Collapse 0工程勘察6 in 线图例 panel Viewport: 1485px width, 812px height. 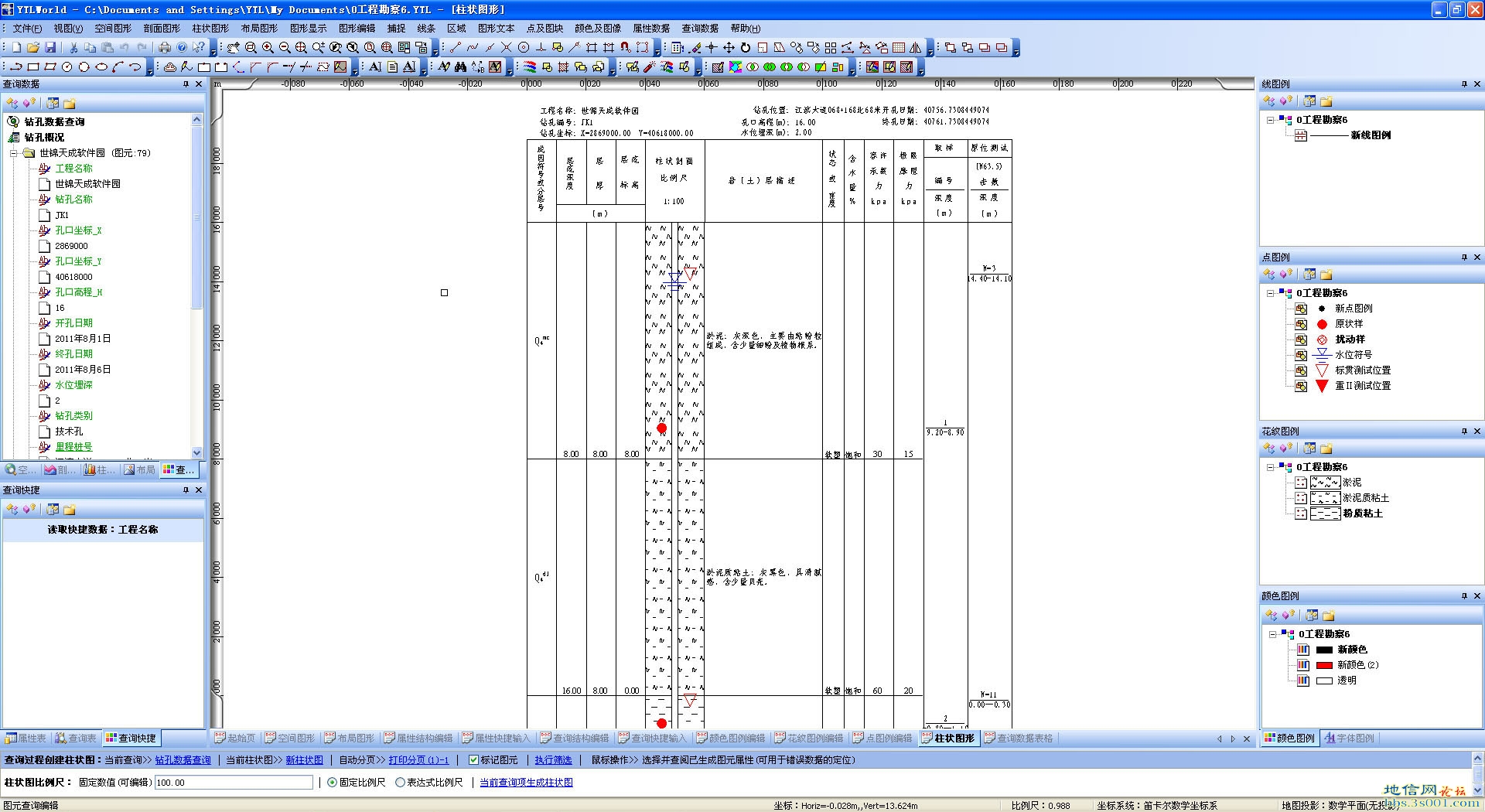(x=1270, y=120)
